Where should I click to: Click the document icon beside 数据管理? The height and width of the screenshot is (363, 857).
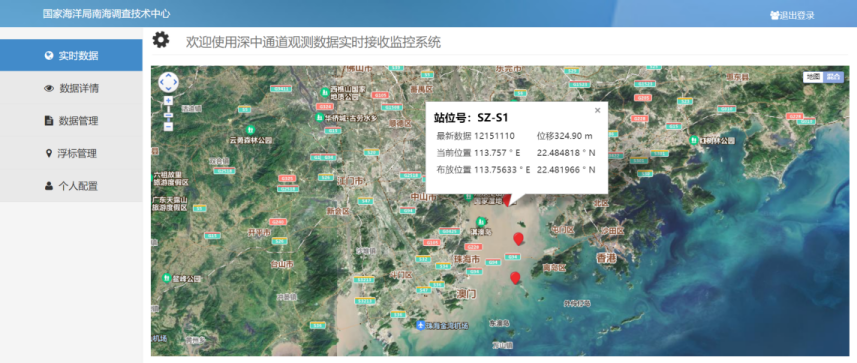point(49,121)
